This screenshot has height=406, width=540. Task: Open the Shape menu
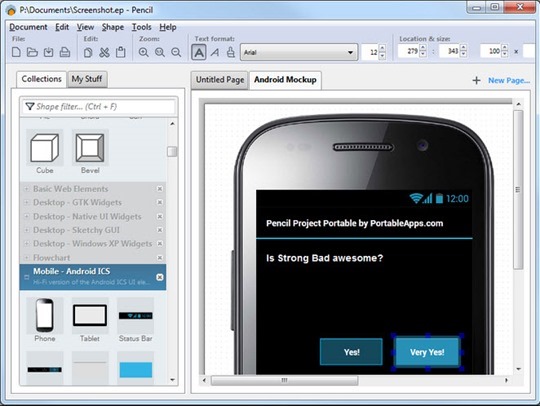click(x=113, y=27)
